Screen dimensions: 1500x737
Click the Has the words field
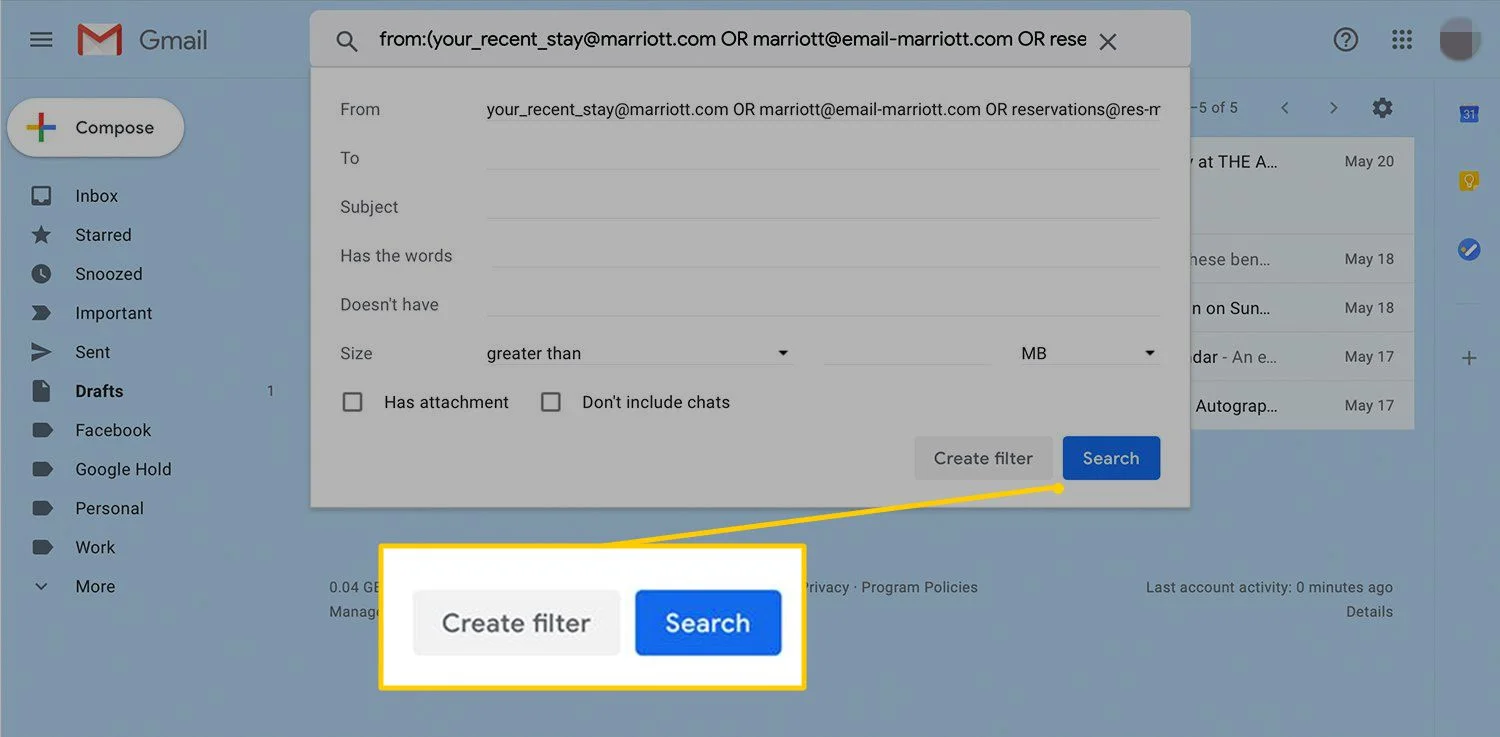(x=823, y=255)
